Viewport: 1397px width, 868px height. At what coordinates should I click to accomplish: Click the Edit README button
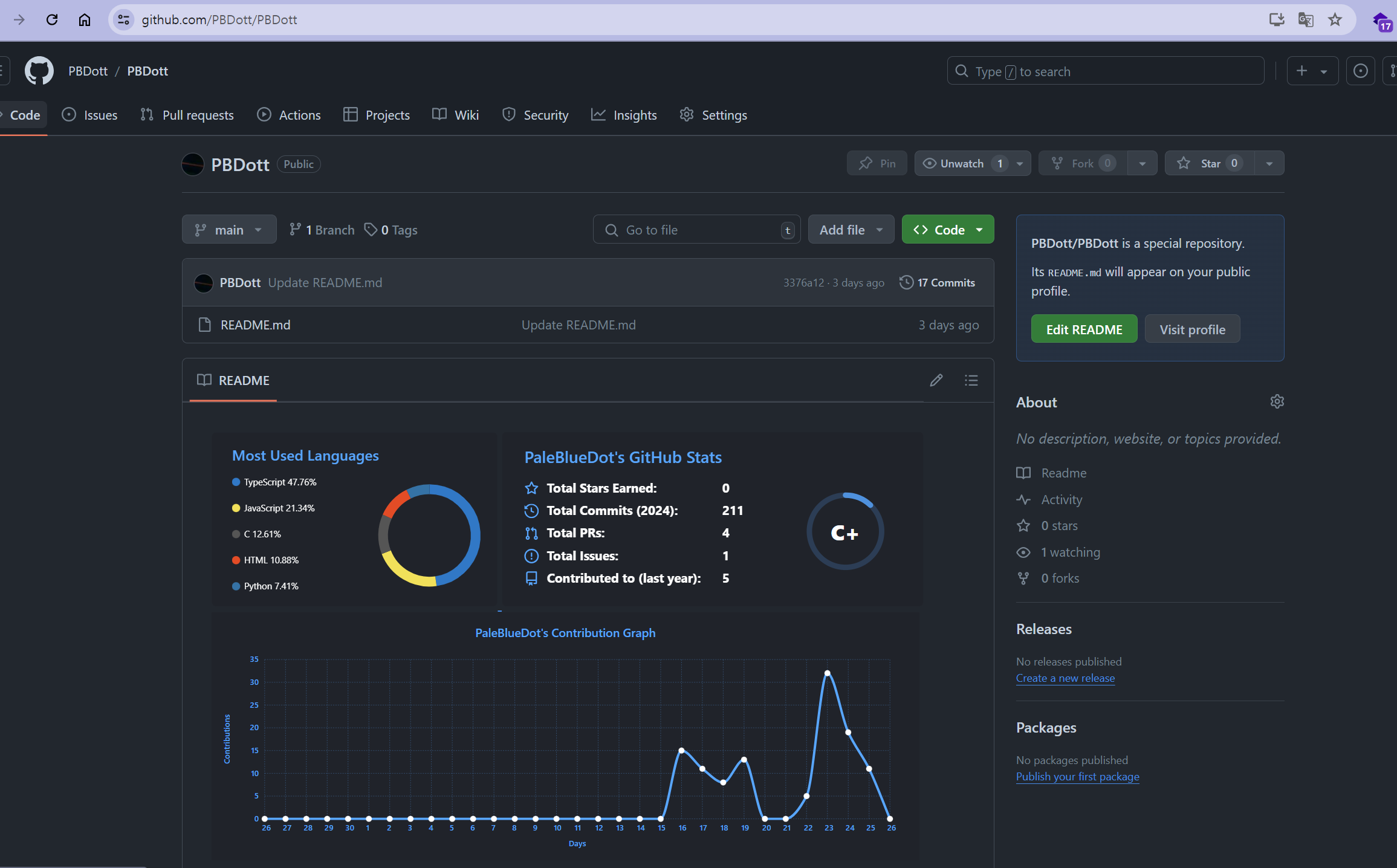pyautogui.click(x=1084, y=329)
